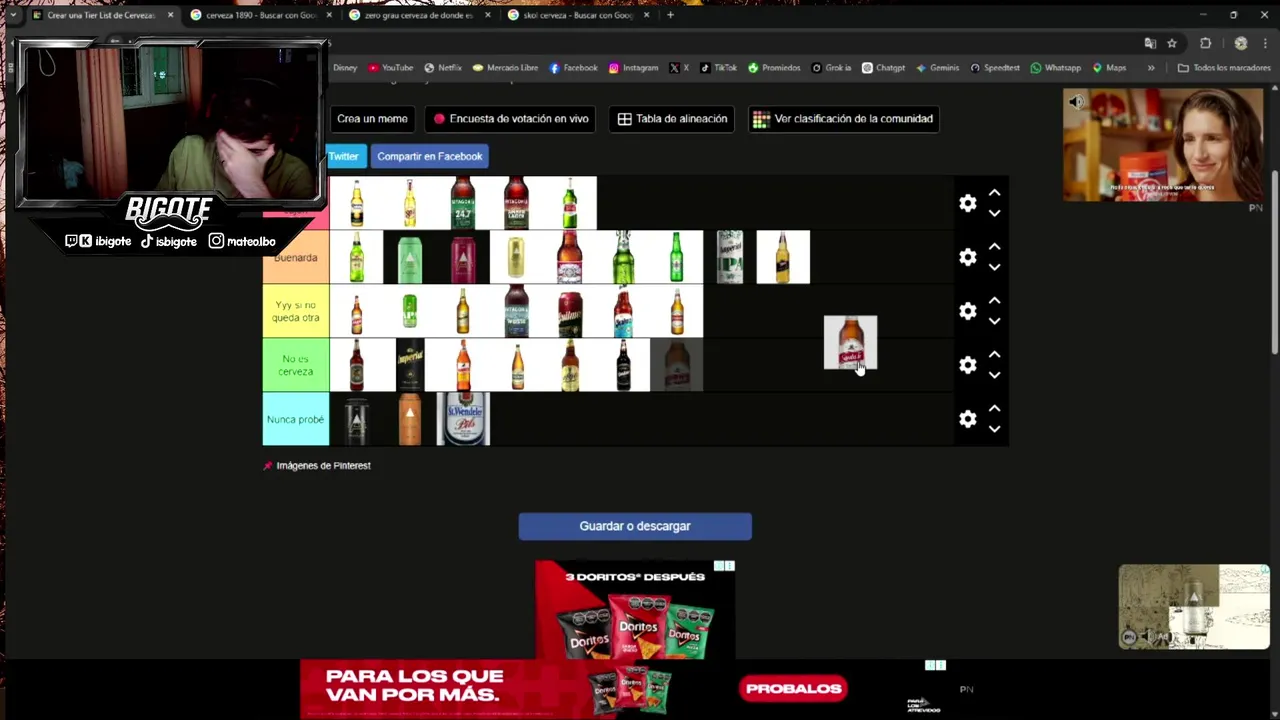The image size is (1280, 720).
Task: Select black Imperial bottle in No es cerveza
Action: [x=410, y=365]
